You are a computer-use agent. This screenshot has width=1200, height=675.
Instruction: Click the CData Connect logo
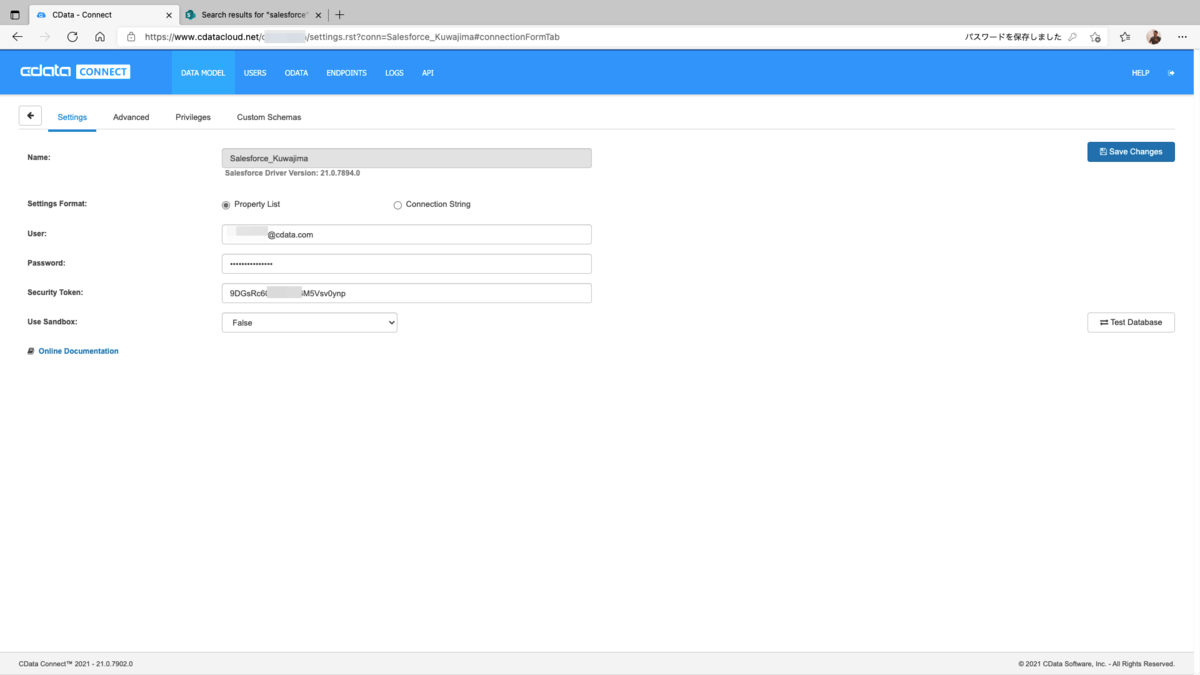click(x=75, y=72)
